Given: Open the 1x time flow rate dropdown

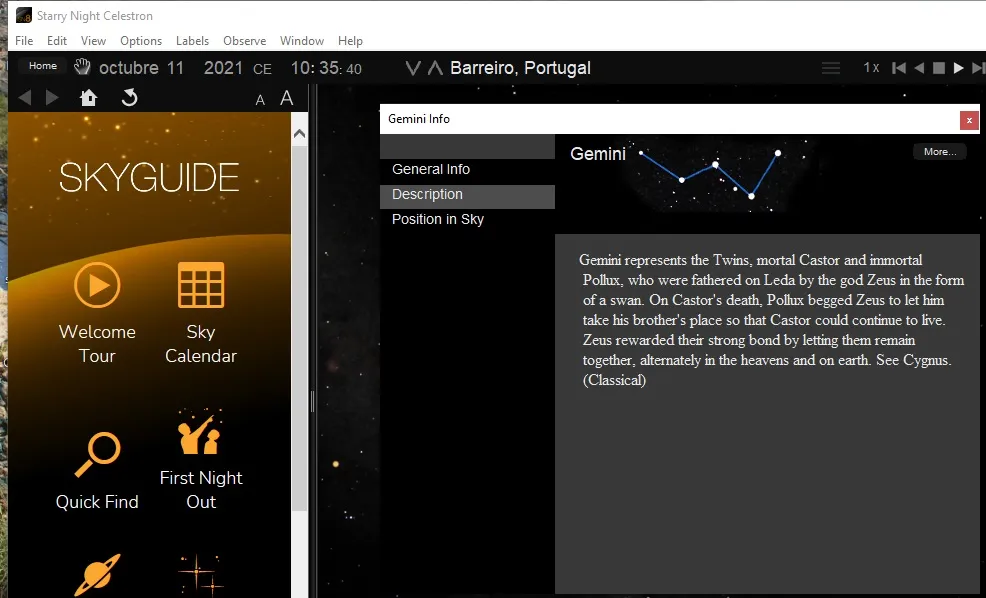Looking at the screenshot, I should point(871,68).
